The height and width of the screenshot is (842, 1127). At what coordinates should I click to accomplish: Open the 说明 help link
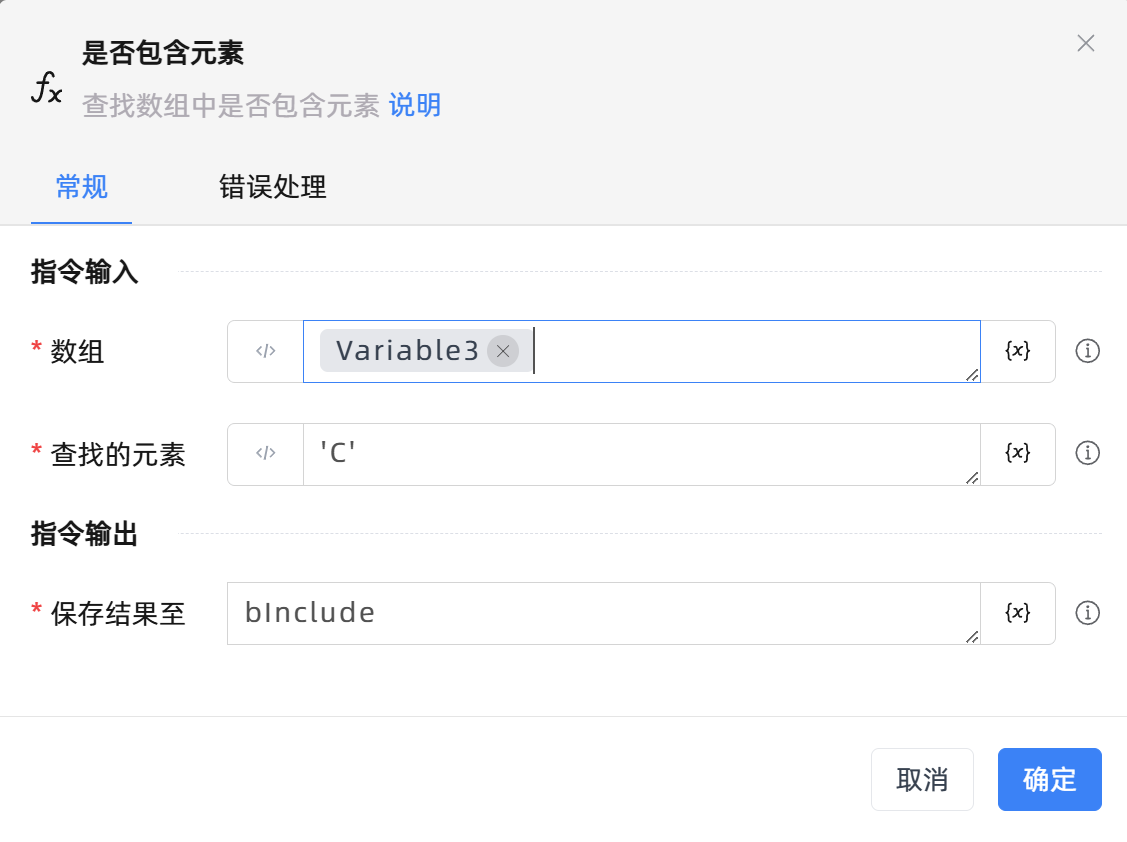[415, 105]
